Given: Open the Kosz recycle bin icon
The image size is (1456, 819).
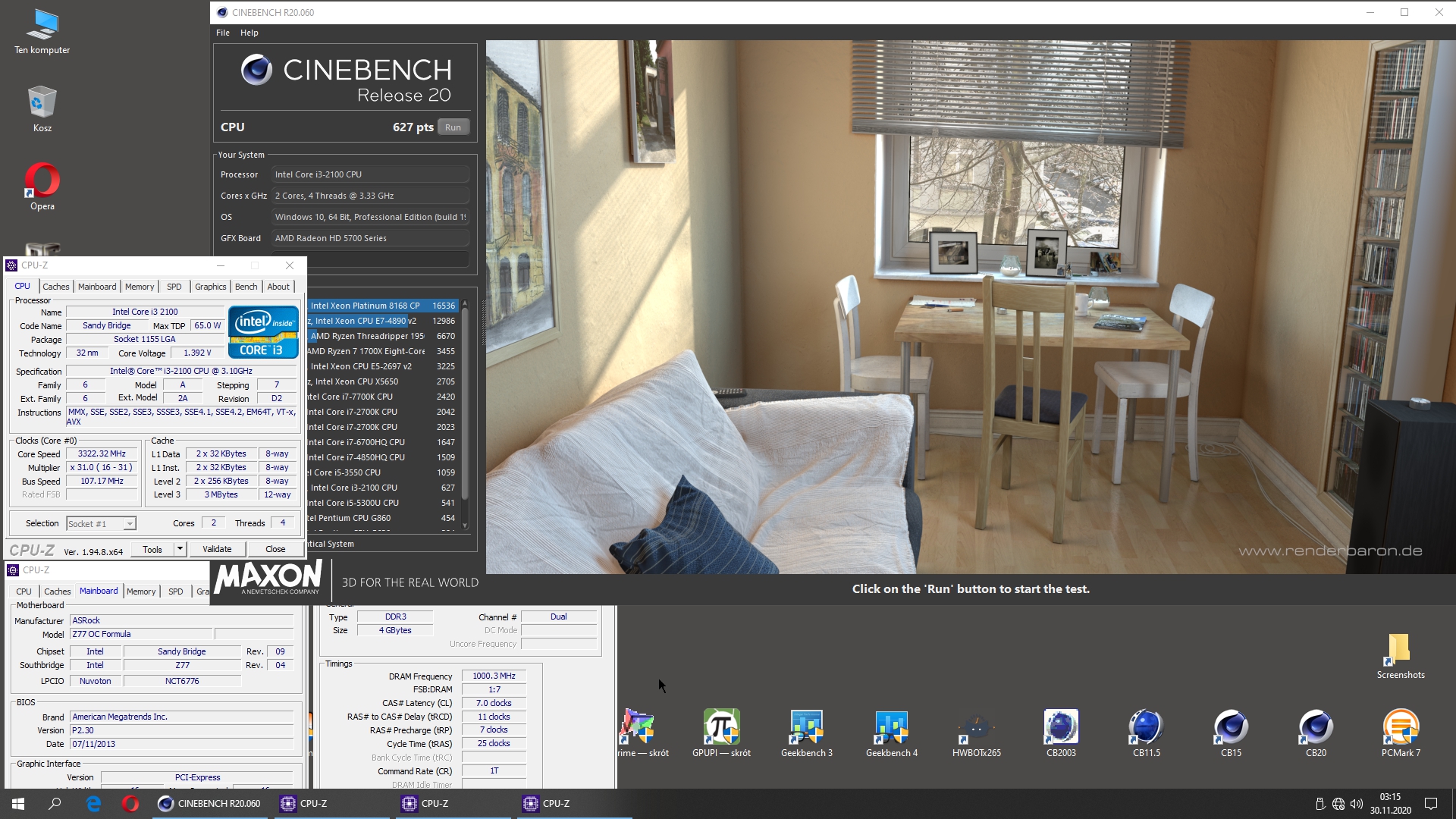Looking at the screenshot, I should coord(42,108).
